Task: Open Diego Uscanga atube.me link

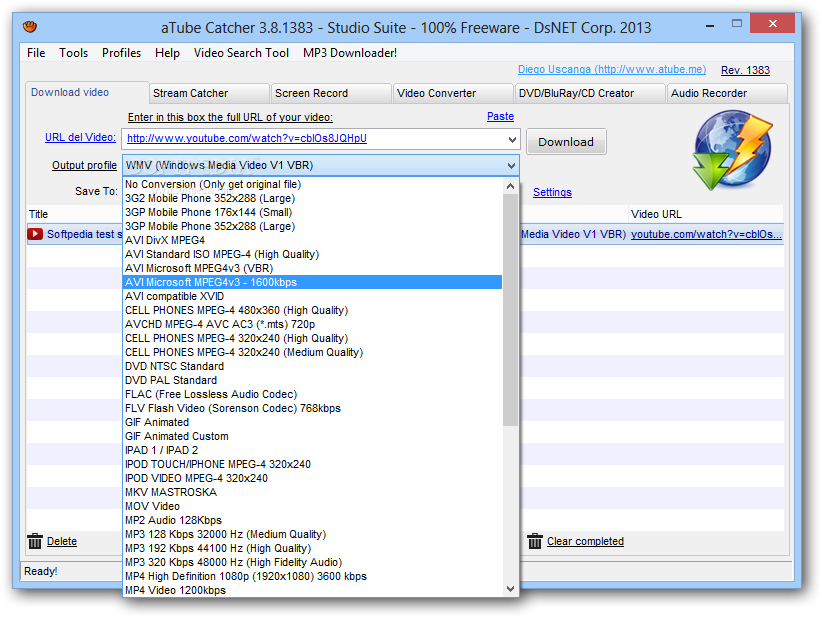Action: [x=612, y=69]
